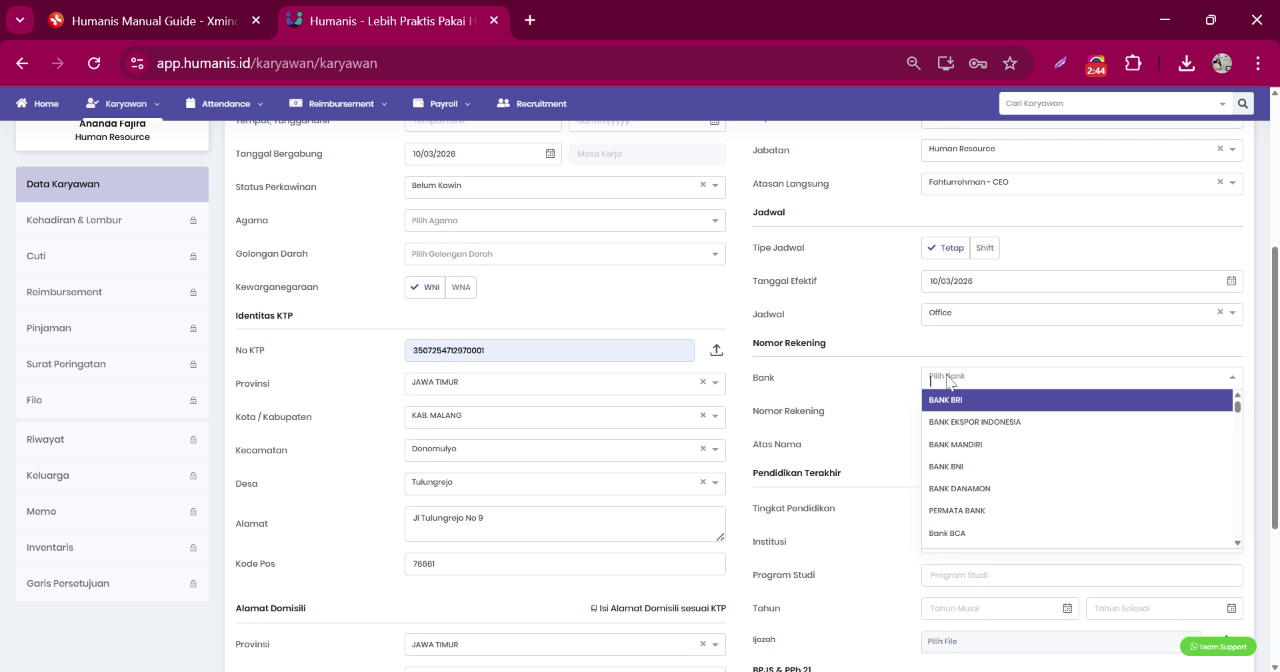Open Kehadiran & Lembur sidebar item
The height and width of the screenshot is (672, 1280).
pos(112,220)
